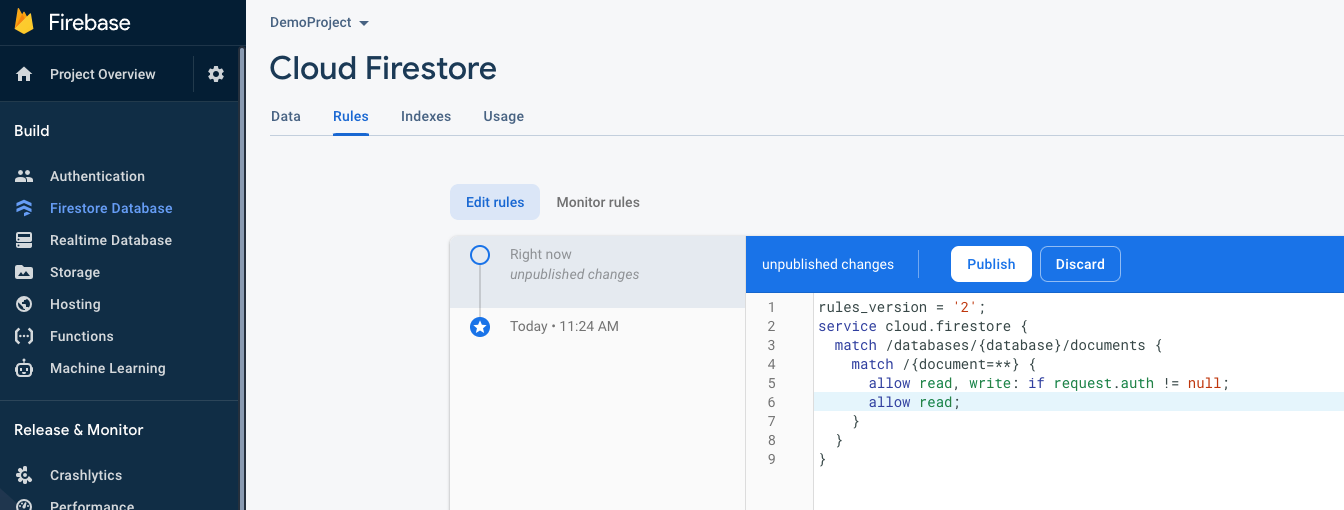Click the sidebar vertical scrollbar

[242, 278]
